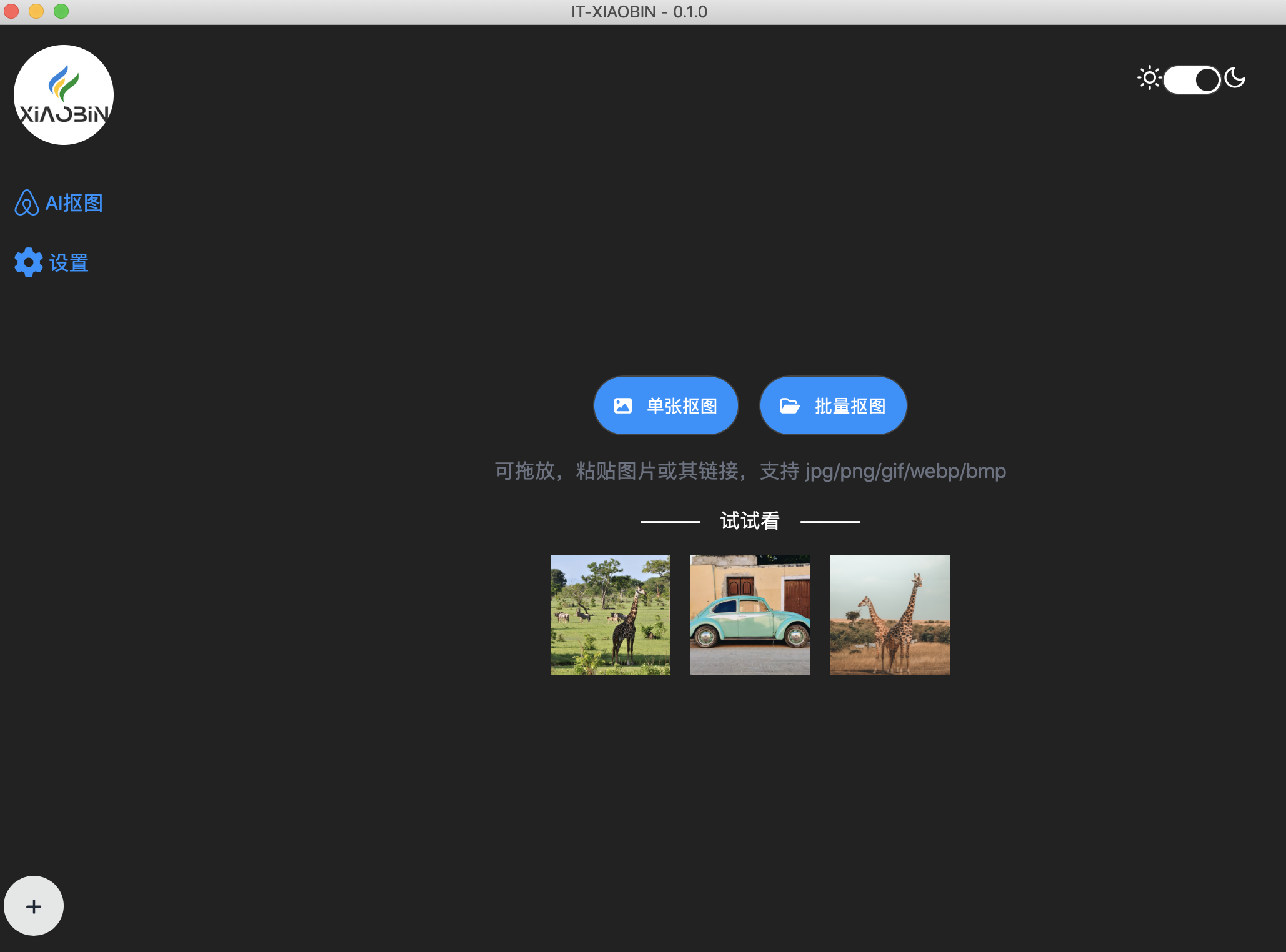This screenshot has height=952, width=1286.
Task: Click the moon dark-mode icon
Action: tap(1235, 79)
